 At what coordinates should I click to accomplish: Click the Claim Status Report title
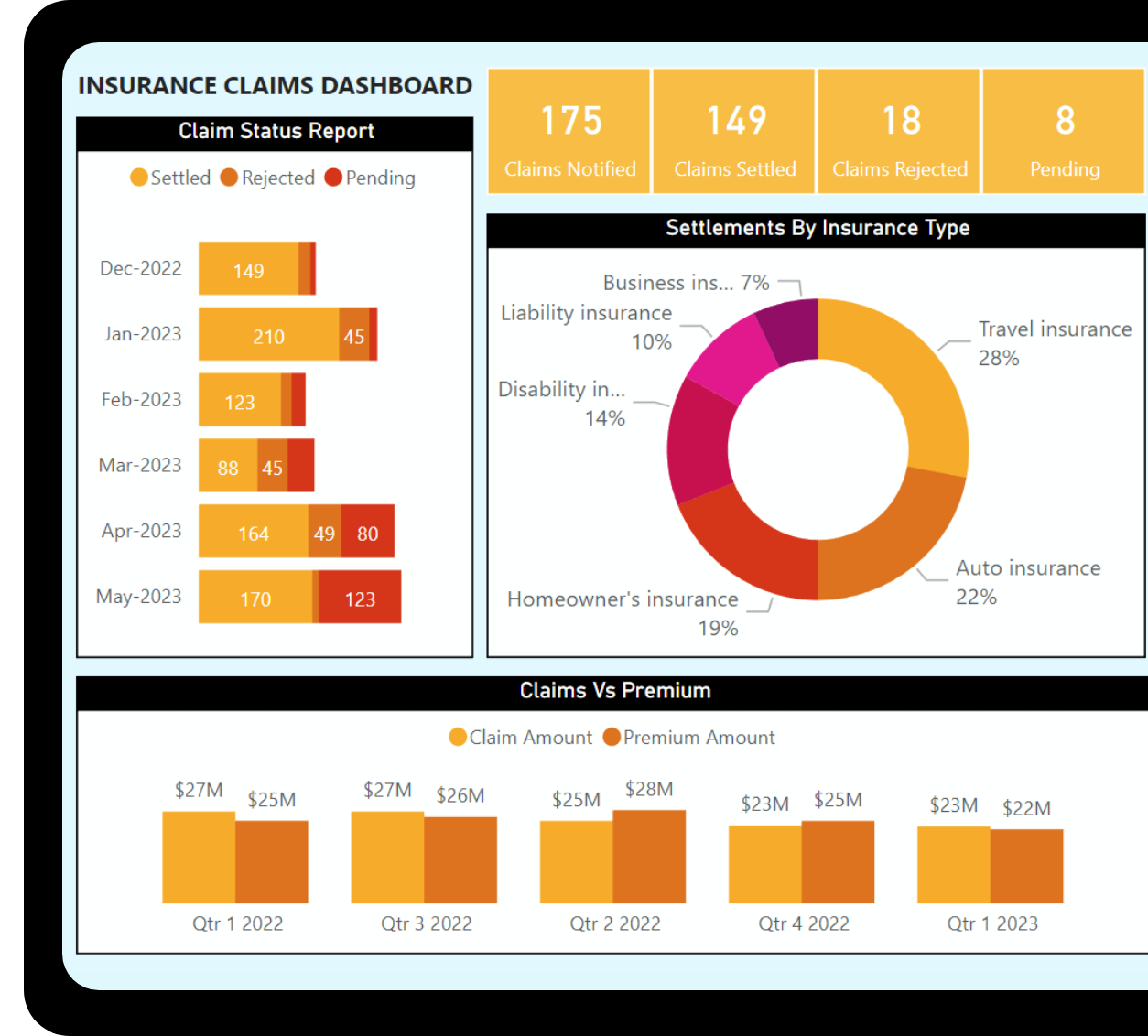(x=276, y=131)
